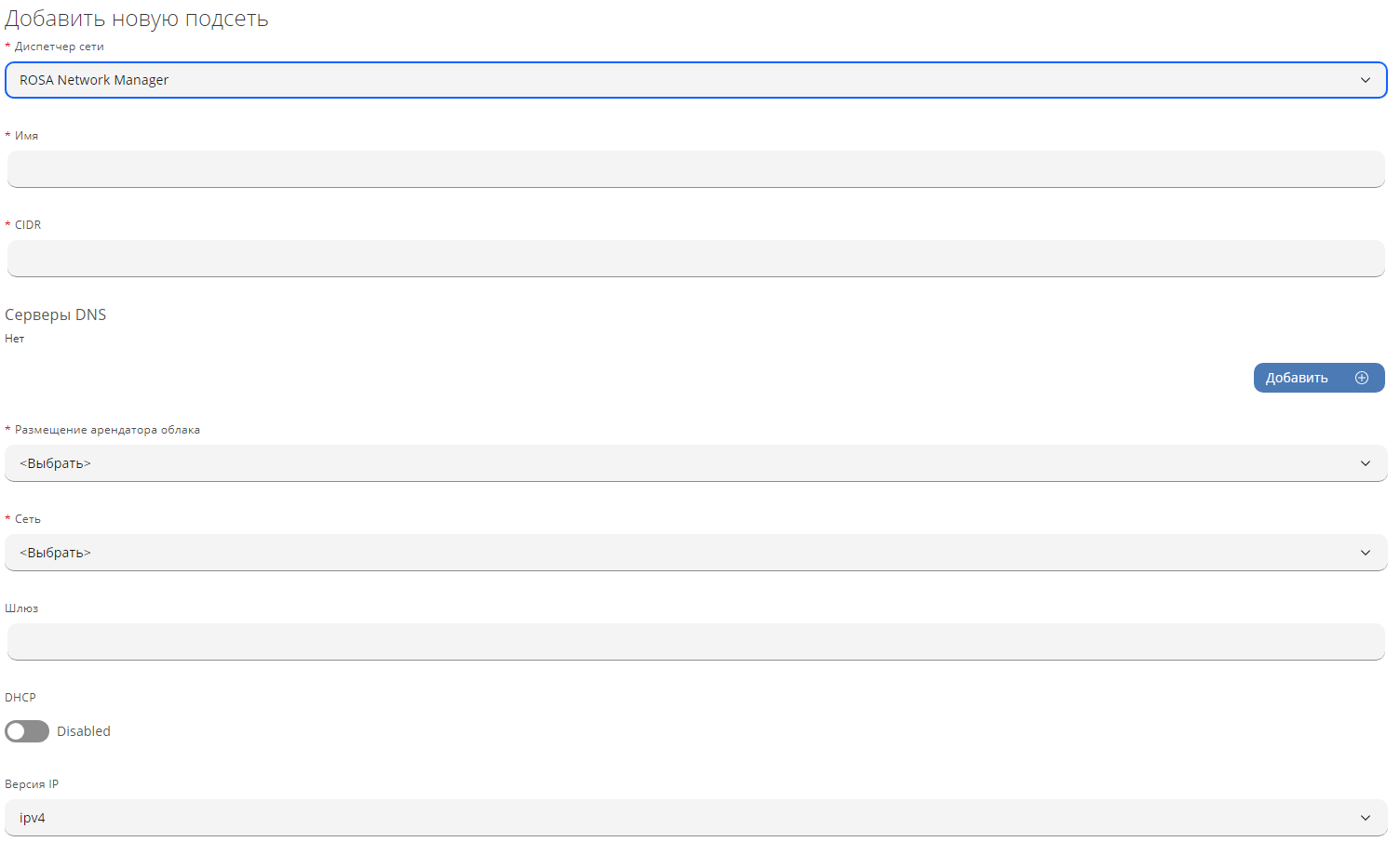Viewport: 1400px width, 842px height.
Task: Click the plus icon on the Добавить button
Action: coord(1362,378)
